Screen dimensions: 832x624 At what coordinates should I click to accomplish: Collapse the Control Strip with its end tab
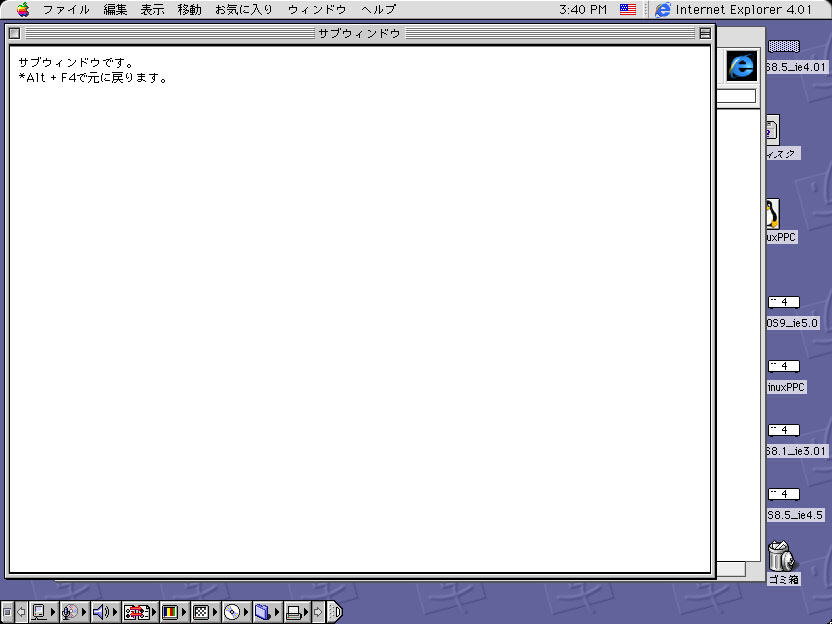coord(335,612)
